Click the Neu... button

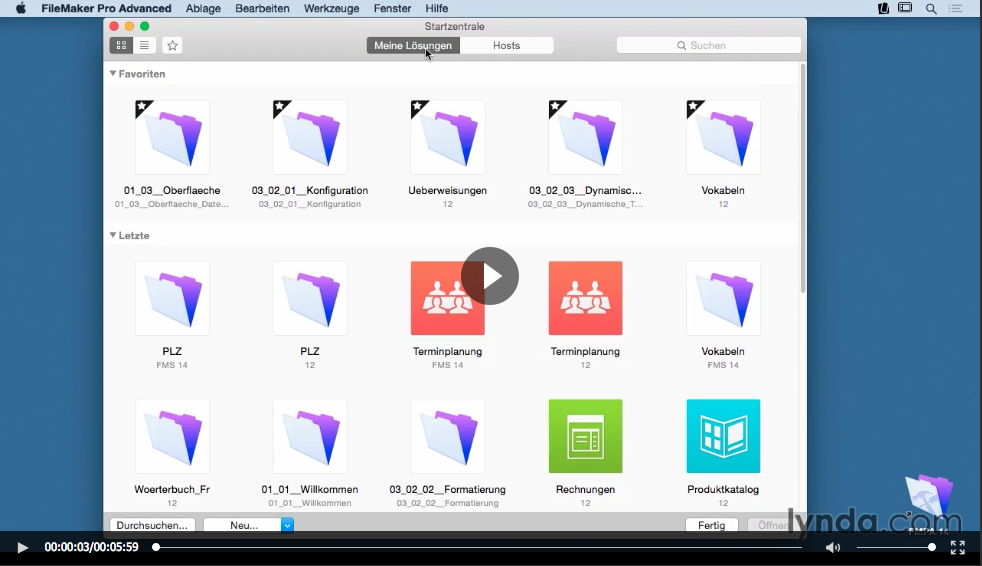coord(243,525)
